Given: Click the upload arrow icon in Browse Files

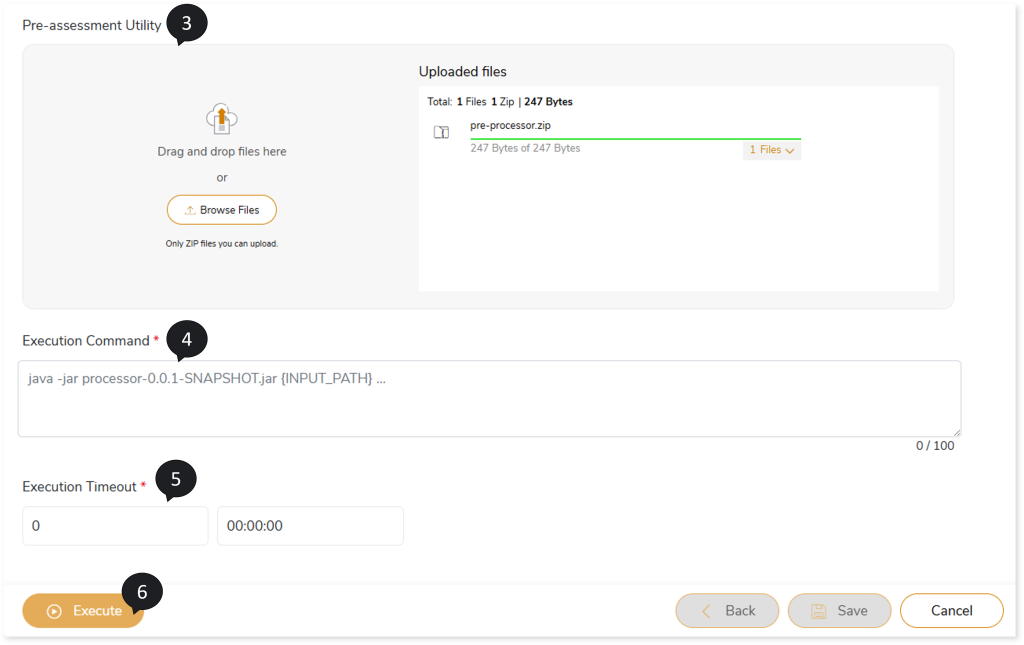Looking at the screenshot, I should (190, 211).
